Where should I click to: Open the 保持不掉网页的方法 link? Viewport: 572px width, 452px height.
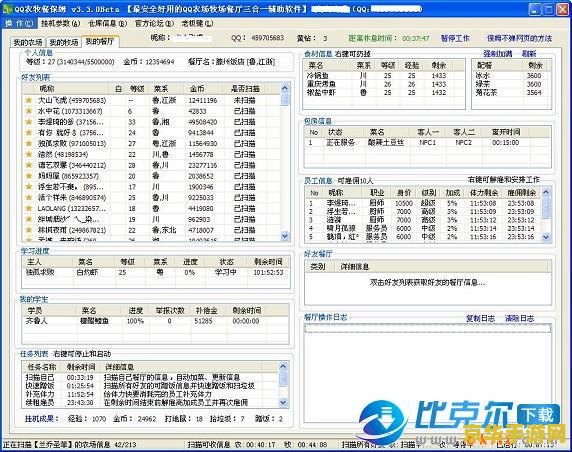pos(519,38)
